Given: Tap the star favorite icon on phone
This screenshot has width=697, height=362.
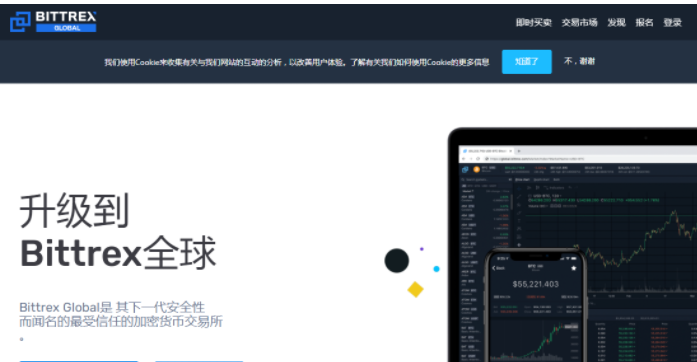Looking at the screenshot, I should pyautogui.click(x=573, y=268).
